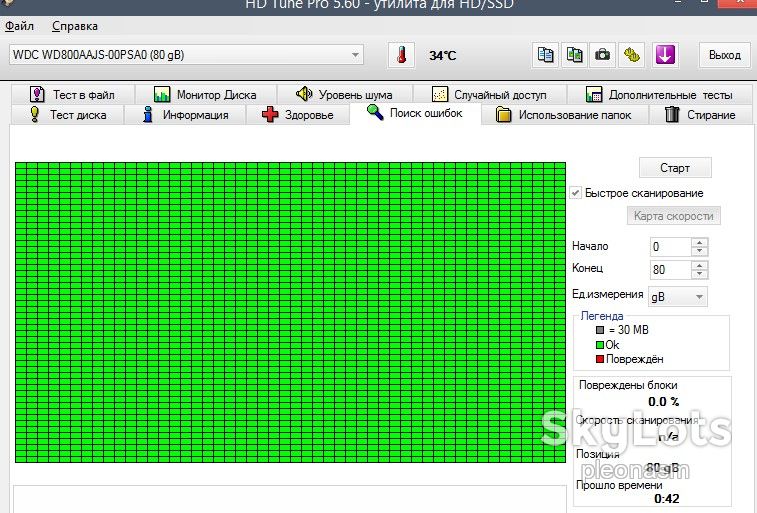The image size is (757, 513).
Task: Click the trash can Стирание icon
Action: (x=672, y=114)
